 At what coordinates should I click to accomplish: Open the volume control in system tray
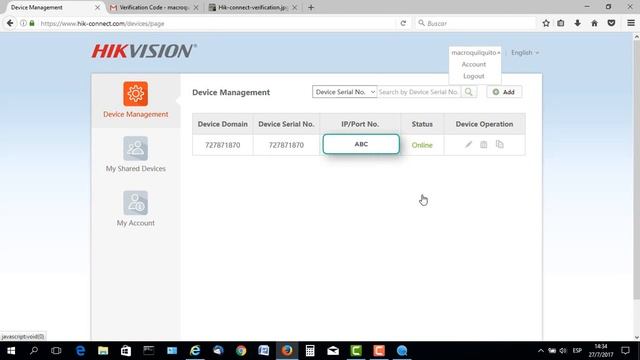pos(563,351)
